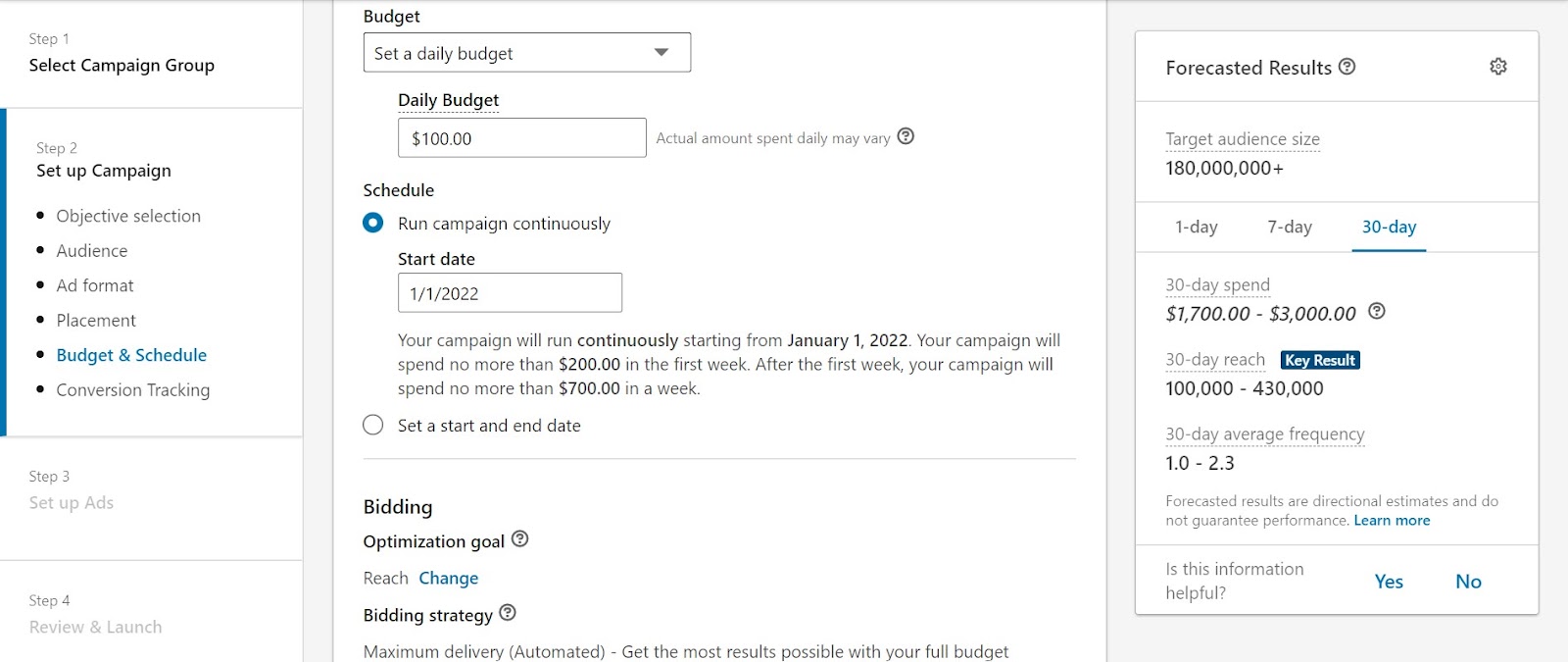Open Learn more about forecasted results

coord(1392,521)
